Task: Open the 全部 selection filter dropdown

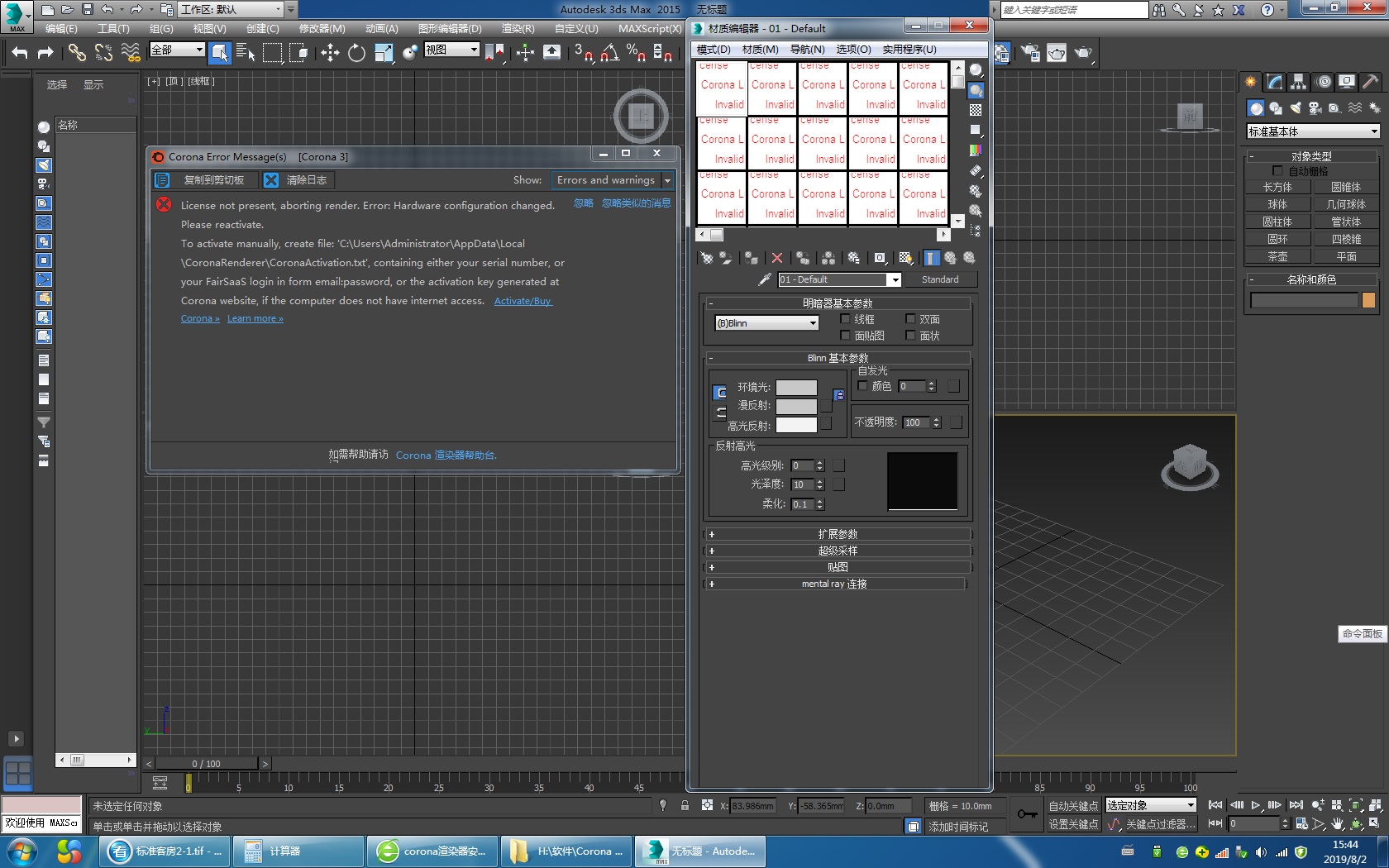Action: (177, 50)
